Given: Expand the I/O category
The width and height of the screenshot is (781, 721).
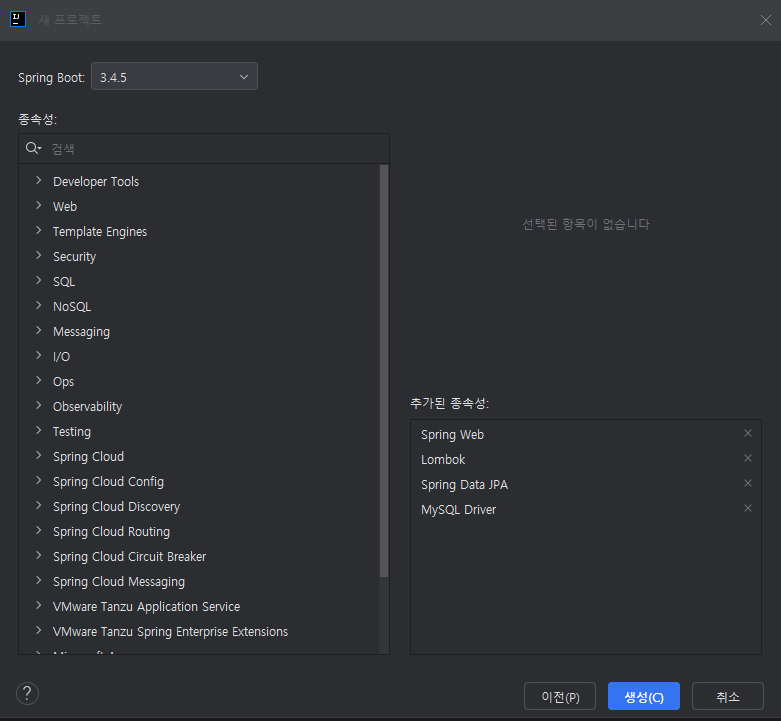Looking at the screenshot, I should tap(38, 355).
